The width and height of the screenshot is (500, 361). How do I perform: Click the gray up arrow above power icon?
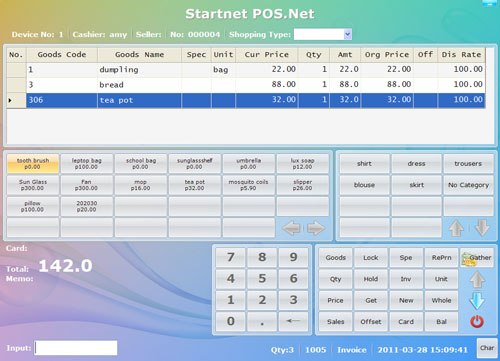click(477, 279)
